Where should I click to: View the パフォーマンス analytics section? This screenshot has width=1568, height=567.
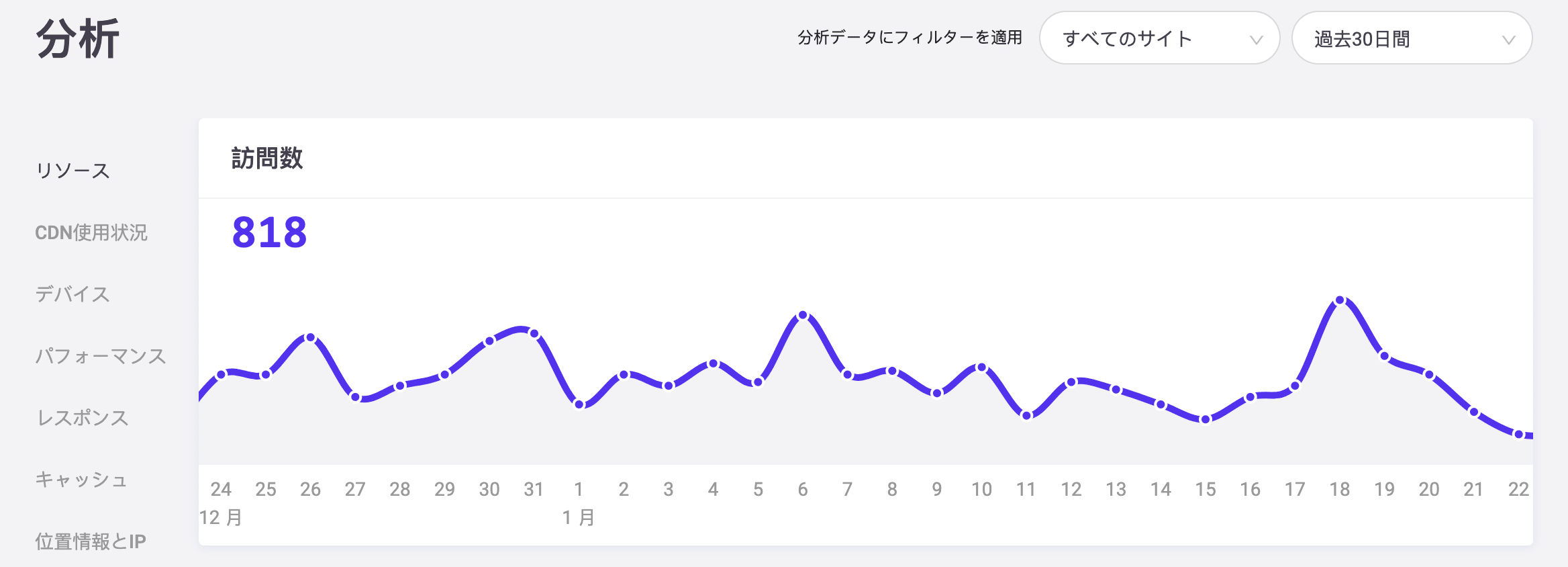pyautogui.click(x=102, y=357)
